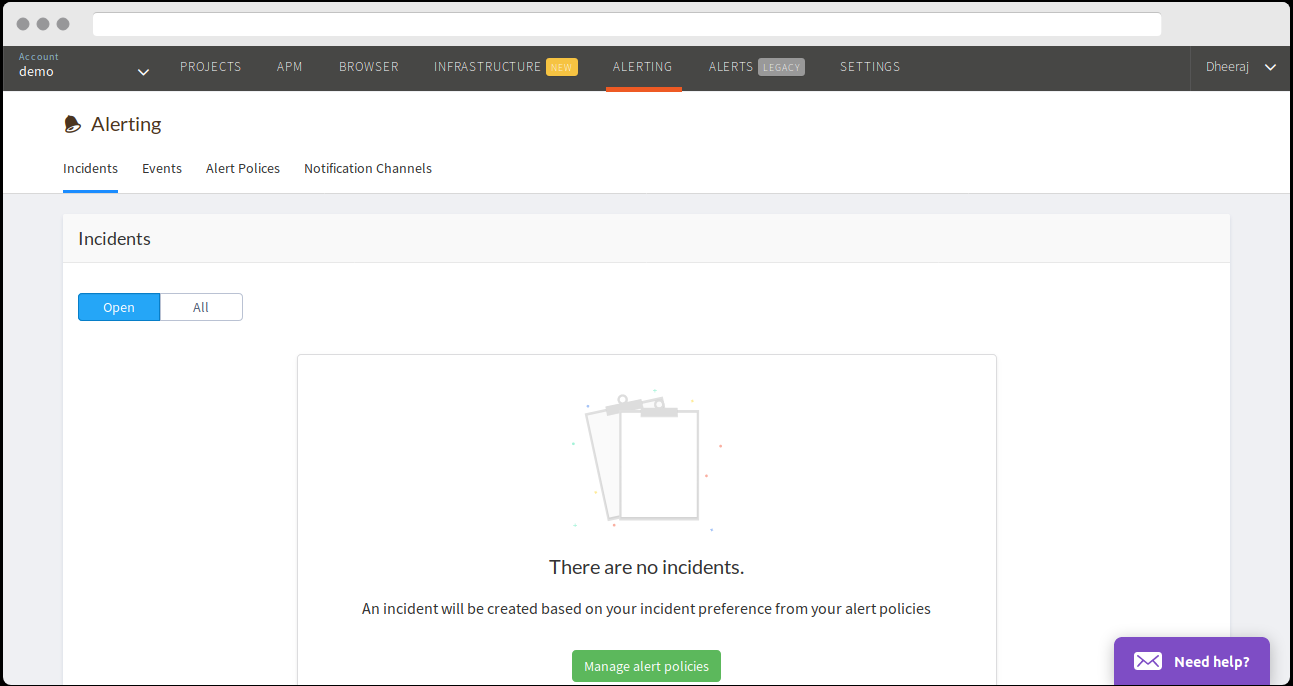Screen dimensions: 1293x686
Task: Click the Incidents panel heading
Action: pyautogui.click(x=114, y=239)
